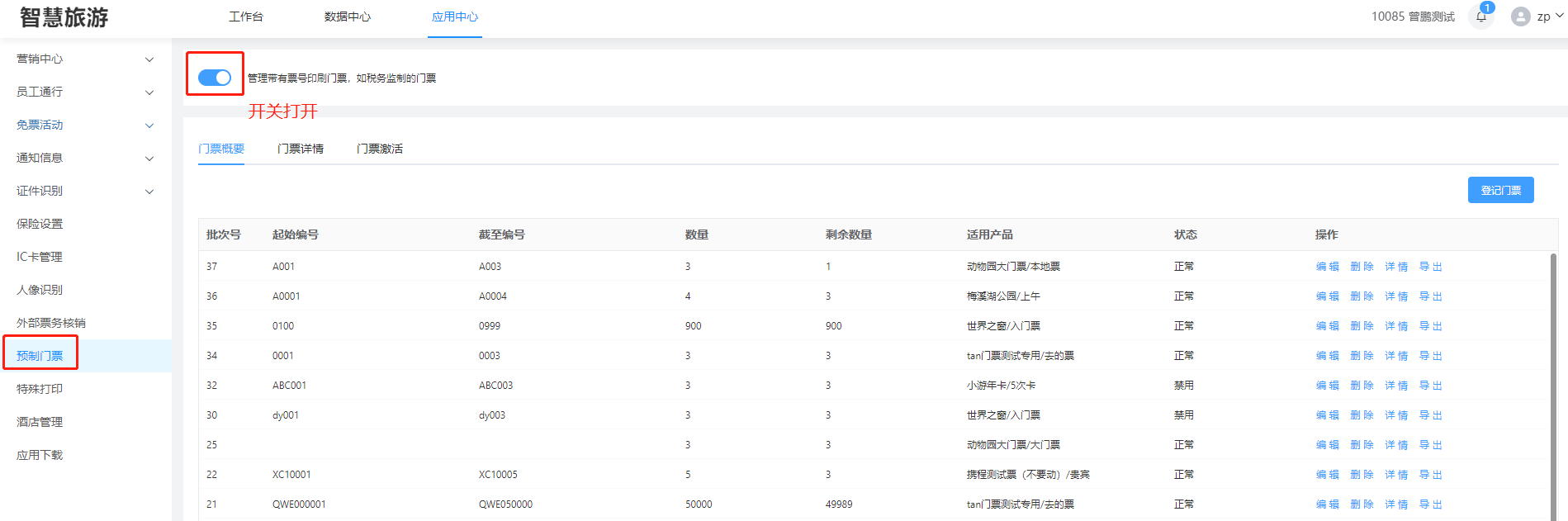1568x521 pixels.
Task: Click the 登记门票 button
Action: tap(1500, 190)
